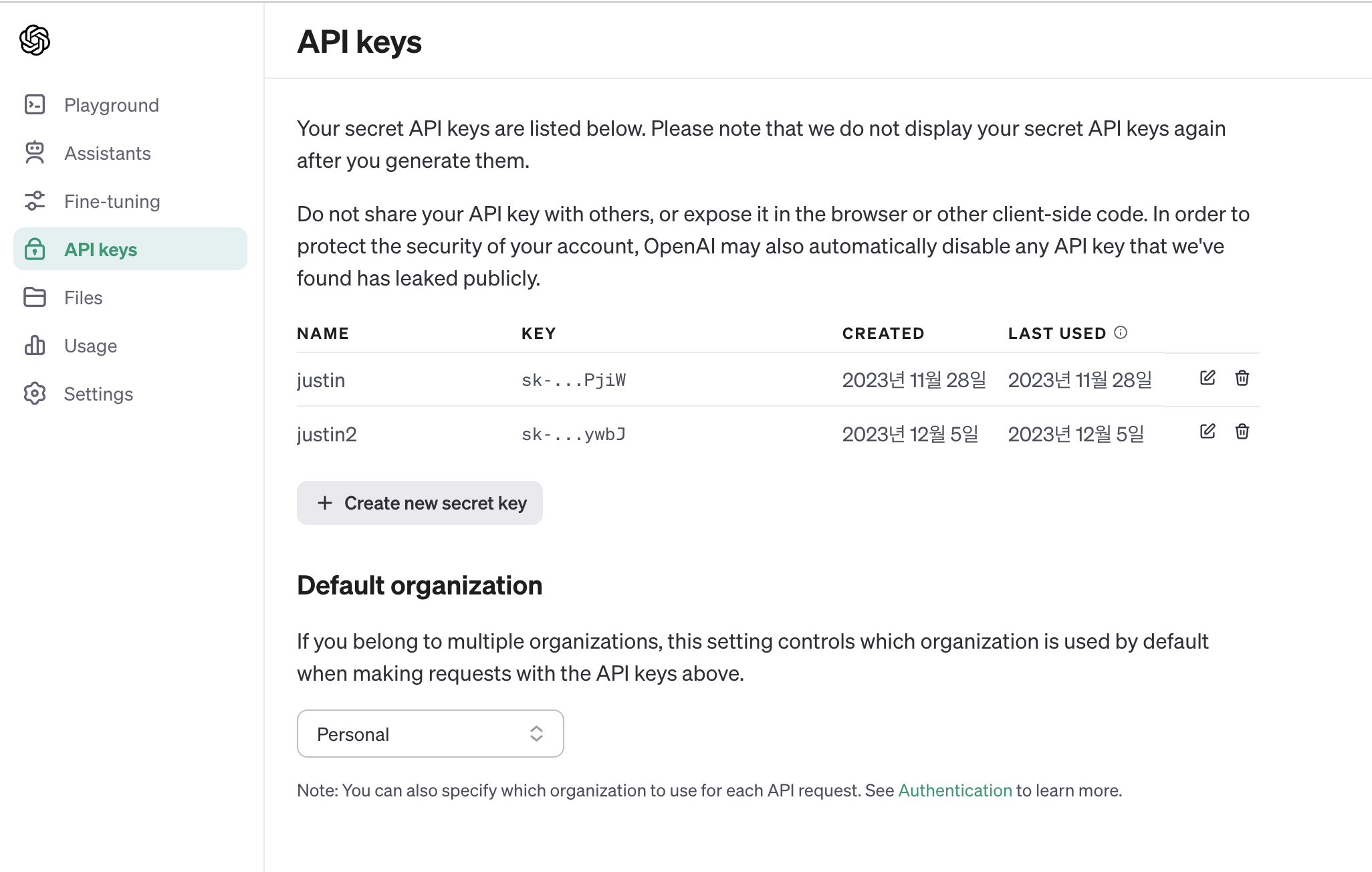This screenshot has height=872, width=1372.
Task: Delete the justin API key
Action: pos(1242,378)
